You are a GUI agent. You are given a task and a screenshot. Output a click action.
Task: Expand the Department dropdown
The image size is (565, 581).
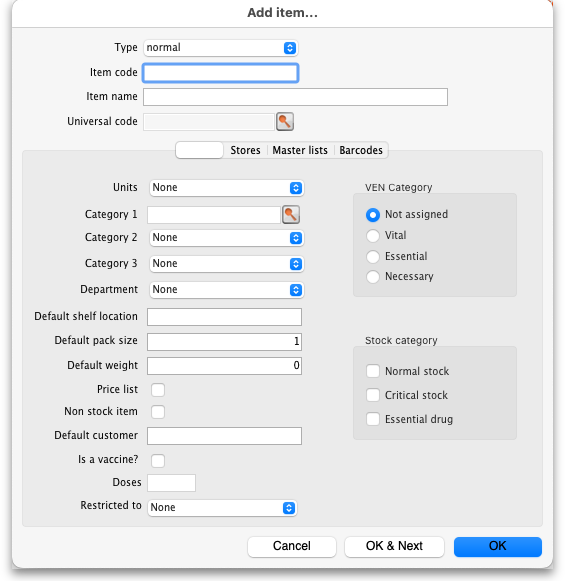click(x=226, y=290)
